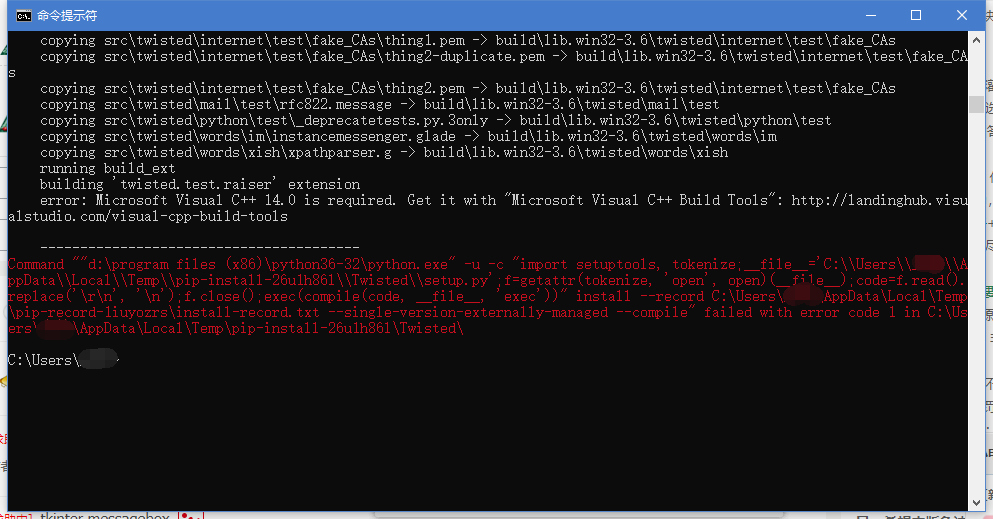Click scrollbar track above the thumb

pyautogui.click(x=975, y=70)
